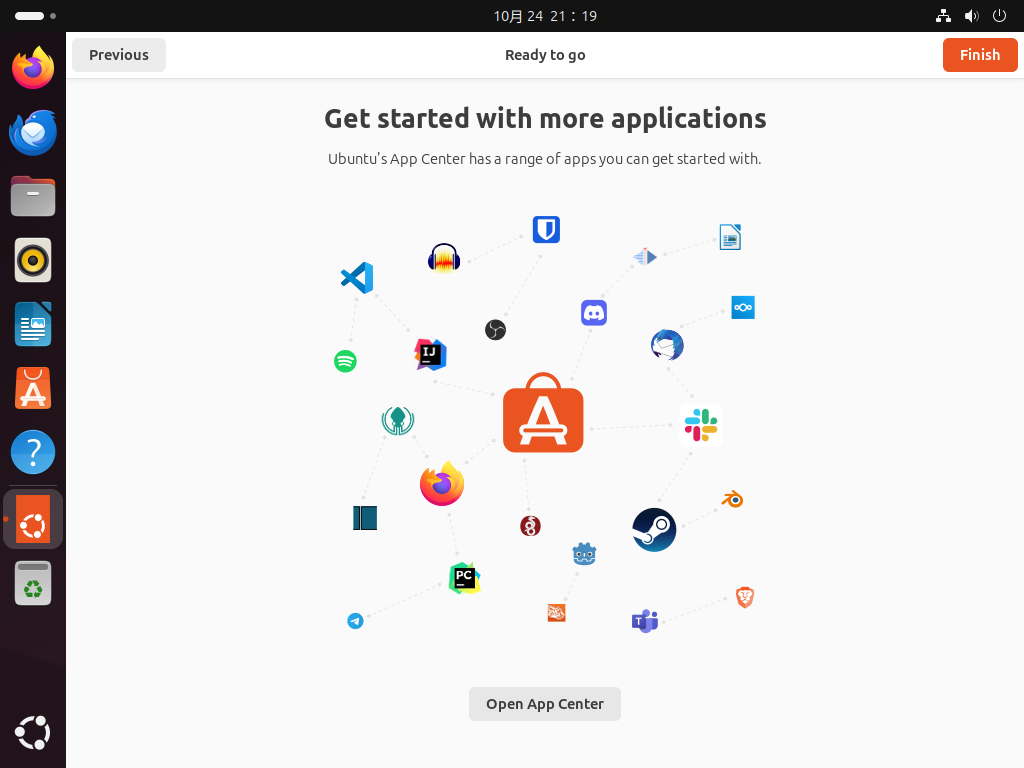
Task: Open the clock and calendar menu
Action: 545,16
